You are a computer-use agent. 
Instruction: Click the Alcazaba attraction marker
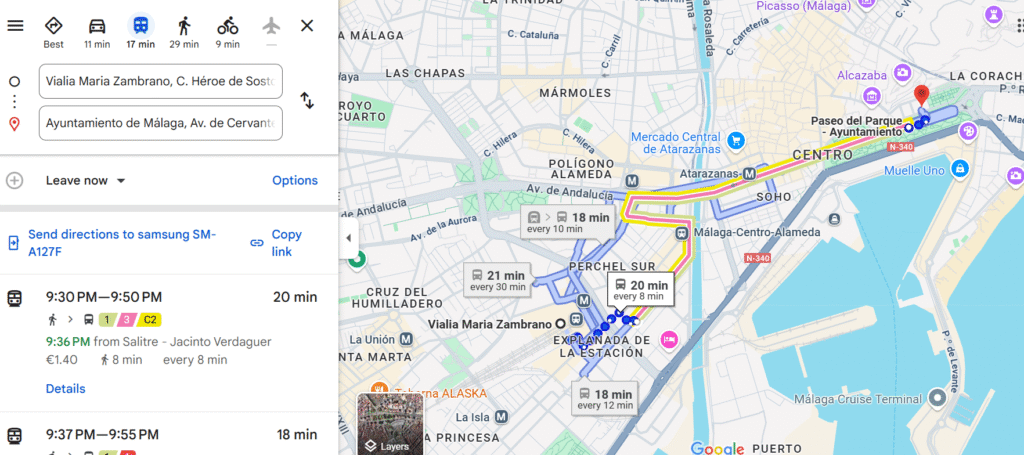[x=904, y=71]
